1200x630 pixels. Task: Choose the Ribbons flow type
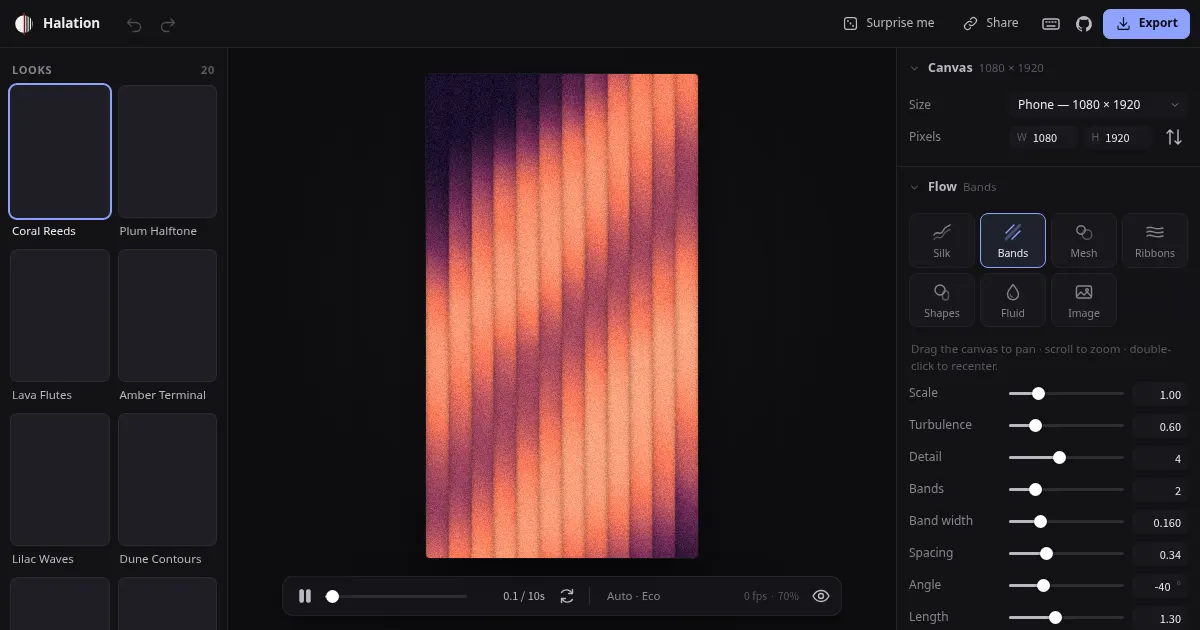click(1155, 240)
